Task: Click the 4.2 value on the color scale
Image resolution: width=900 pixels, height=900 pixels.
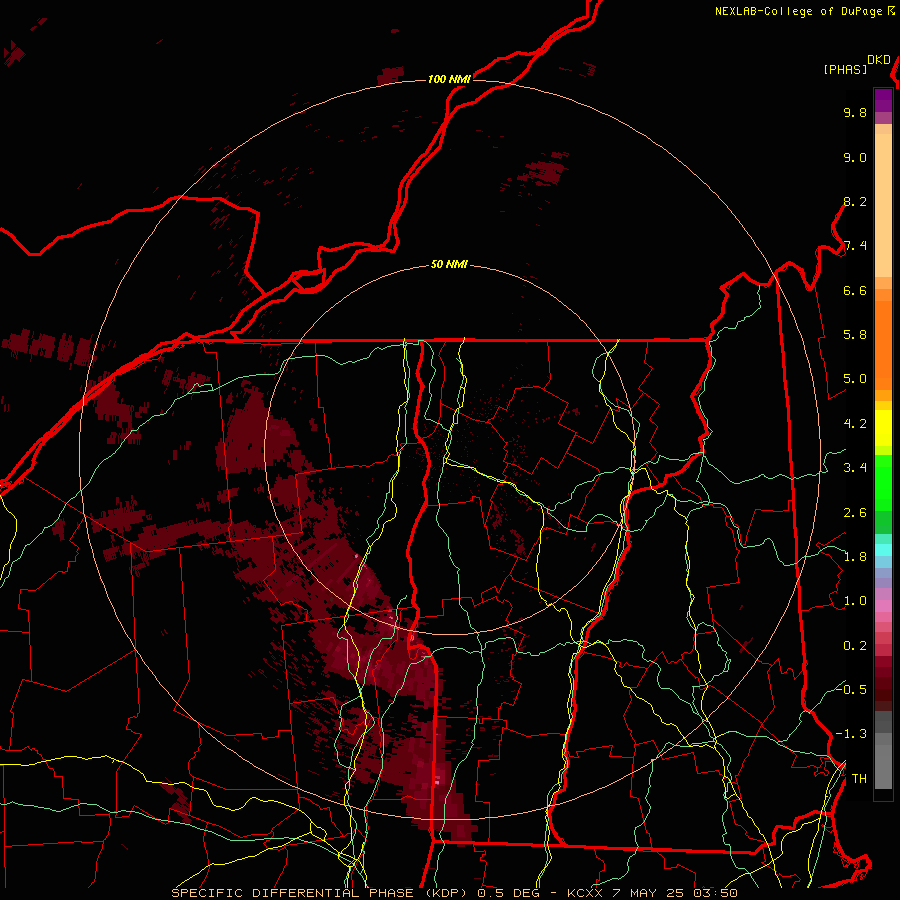Action: [x=855, y=424]
